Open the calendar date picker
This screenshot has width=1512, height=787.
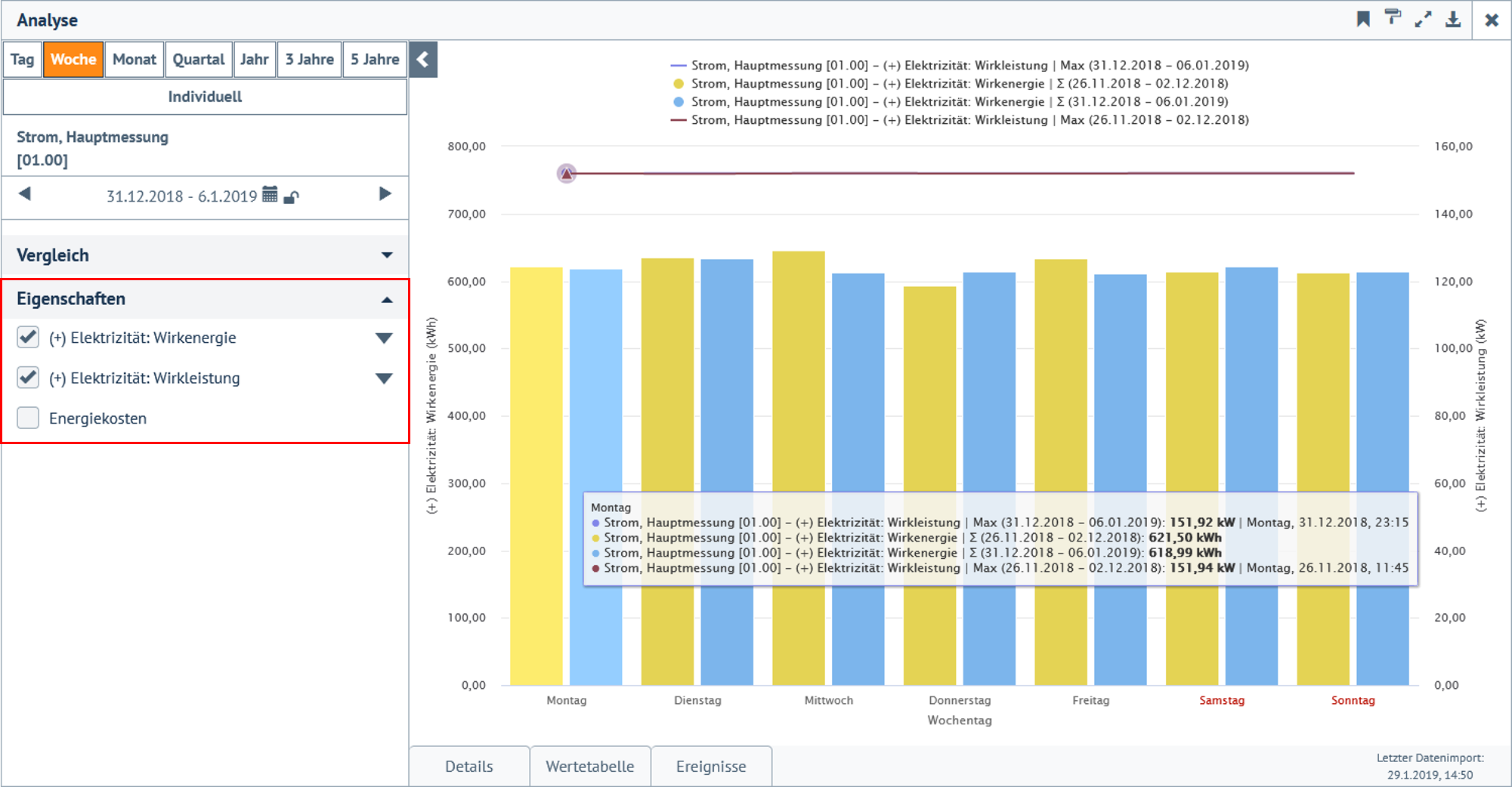(x=270, y=195)
